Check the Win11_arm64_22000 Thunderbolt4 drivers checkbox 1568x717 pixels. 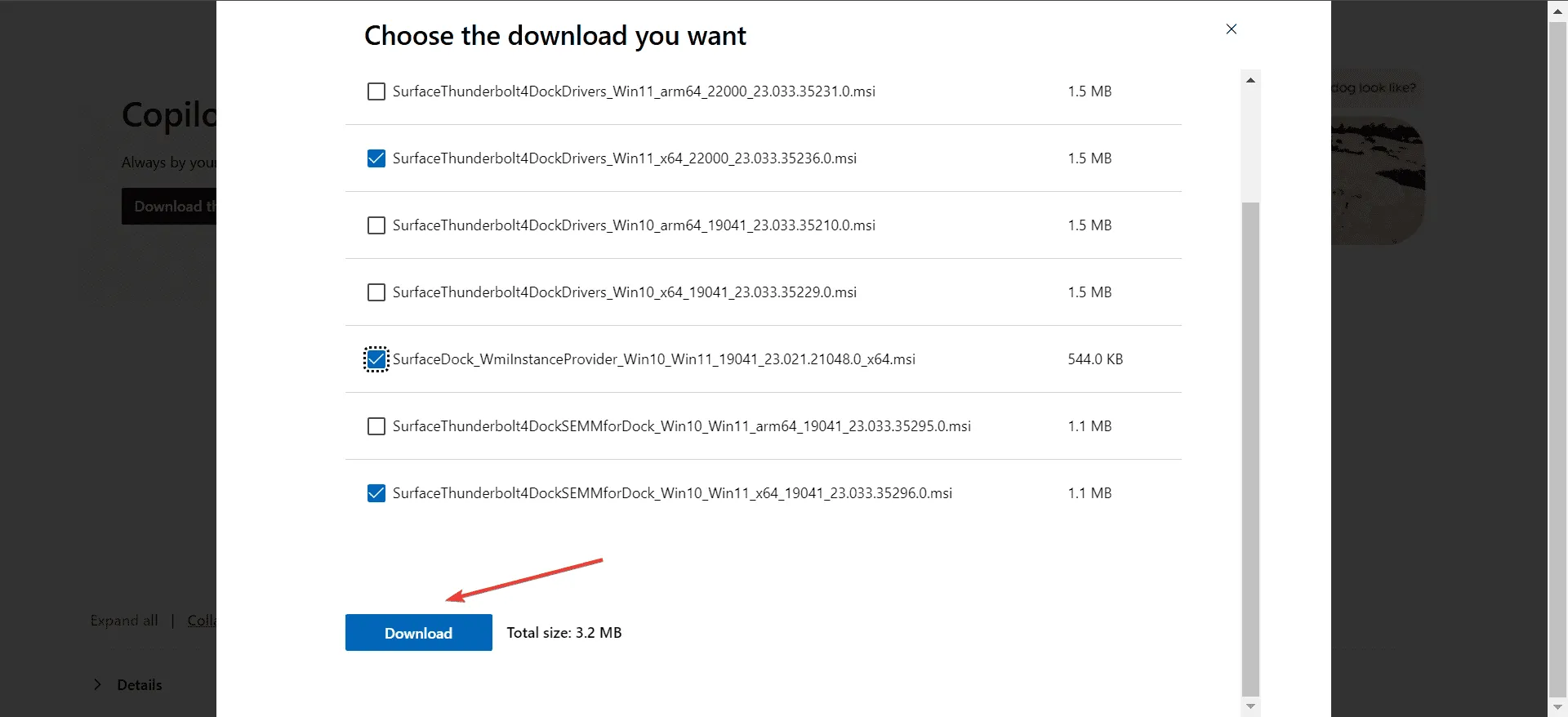[376, 91]
